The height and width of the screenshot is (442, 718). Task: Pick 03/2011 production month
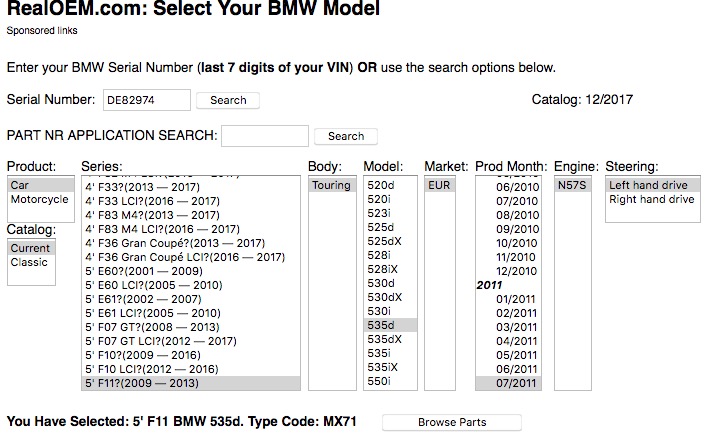(516, 327)
